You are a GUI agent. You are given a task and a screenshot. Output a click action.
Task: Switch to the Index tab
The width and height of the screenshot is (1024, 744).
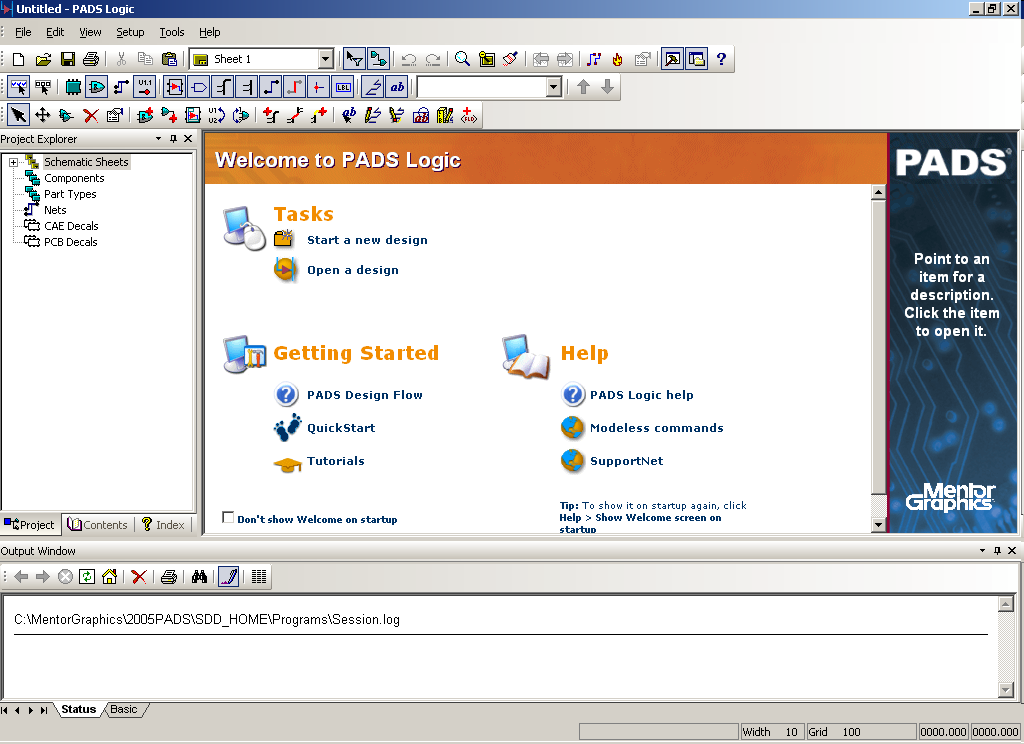point(163,525)
